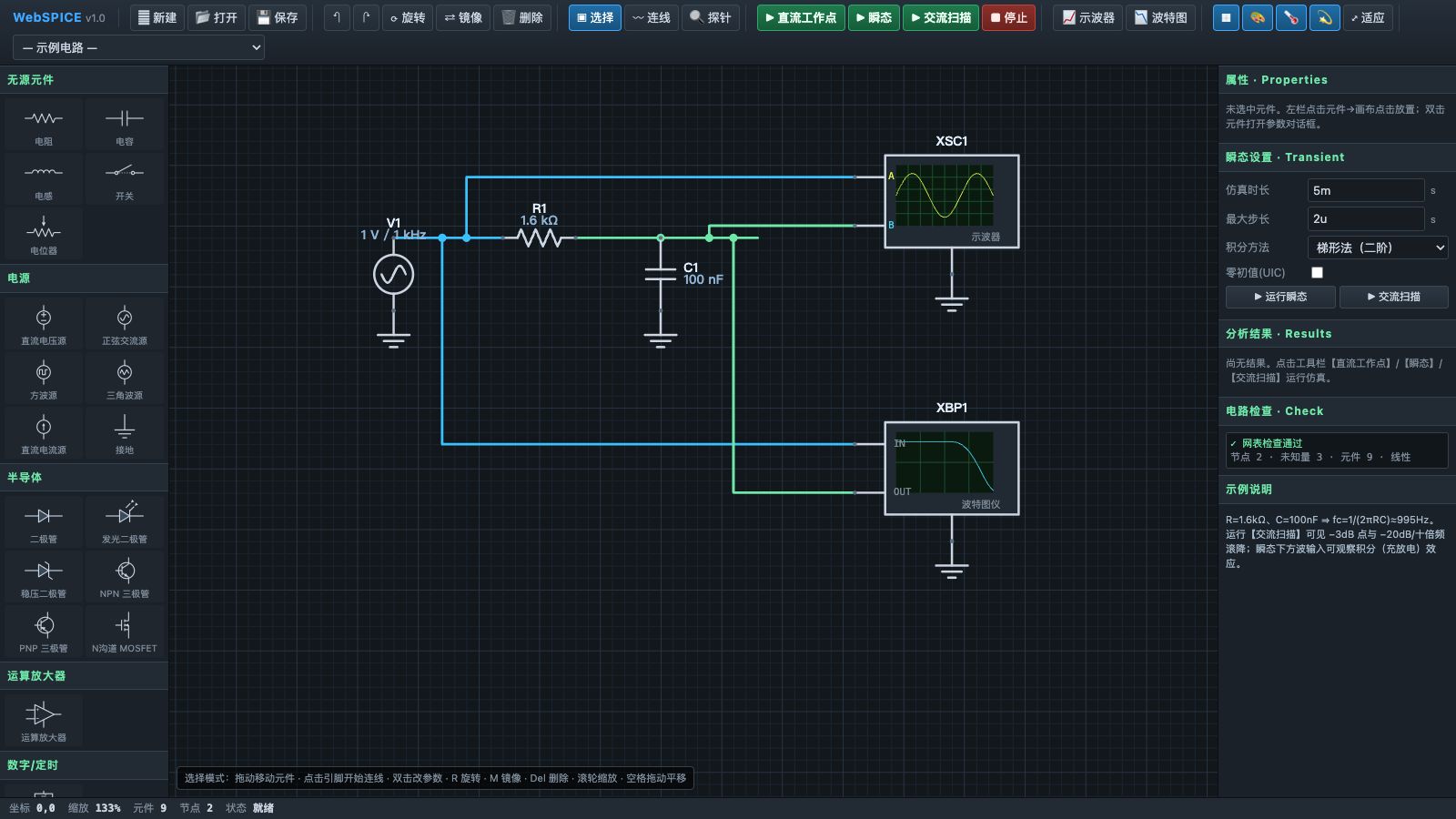This screenshot has width=1456, height=819.
Task: Select capacitor C1 on the canvas
Action: click(x=661, y=274)
